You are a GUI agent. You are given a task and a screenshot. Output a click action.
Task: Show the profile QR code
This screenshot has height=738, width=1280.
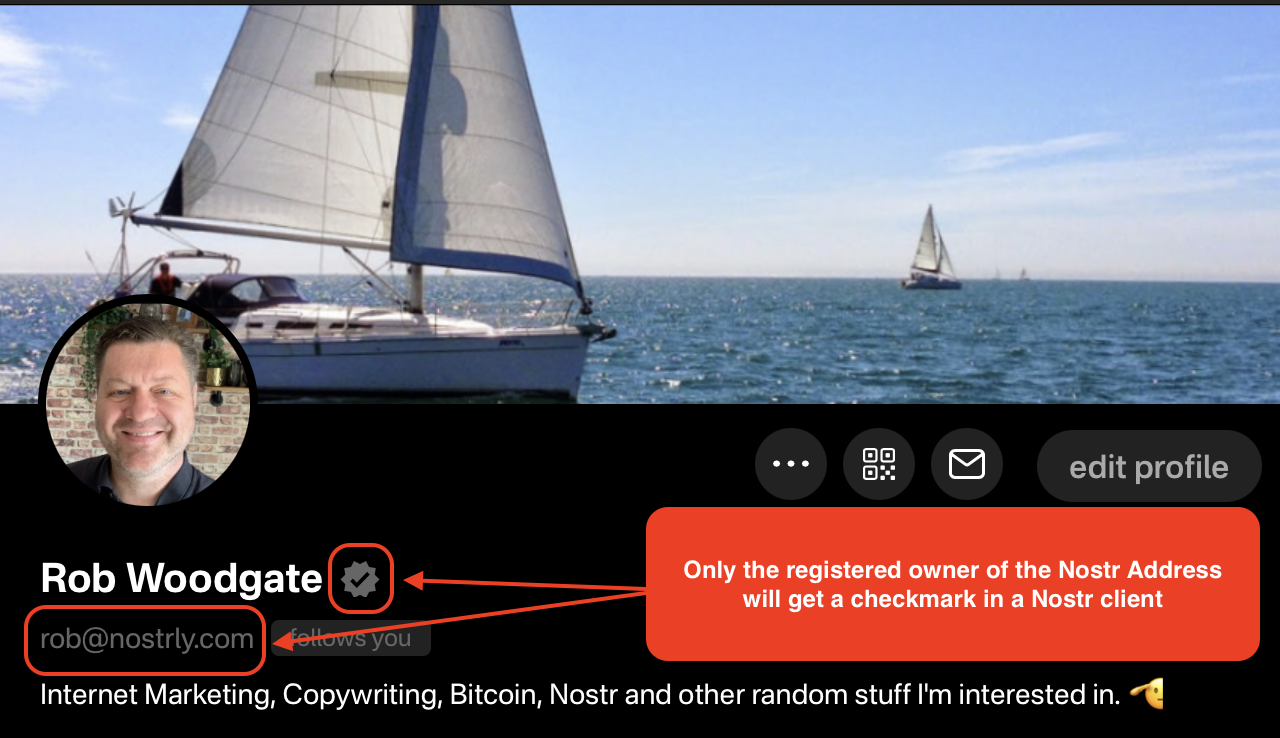(879, 464)
